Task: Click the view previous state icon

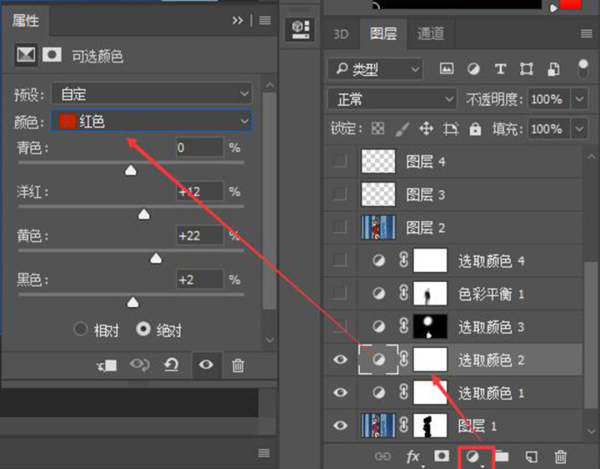Action: pyautogui.click(x=140, y=365)
